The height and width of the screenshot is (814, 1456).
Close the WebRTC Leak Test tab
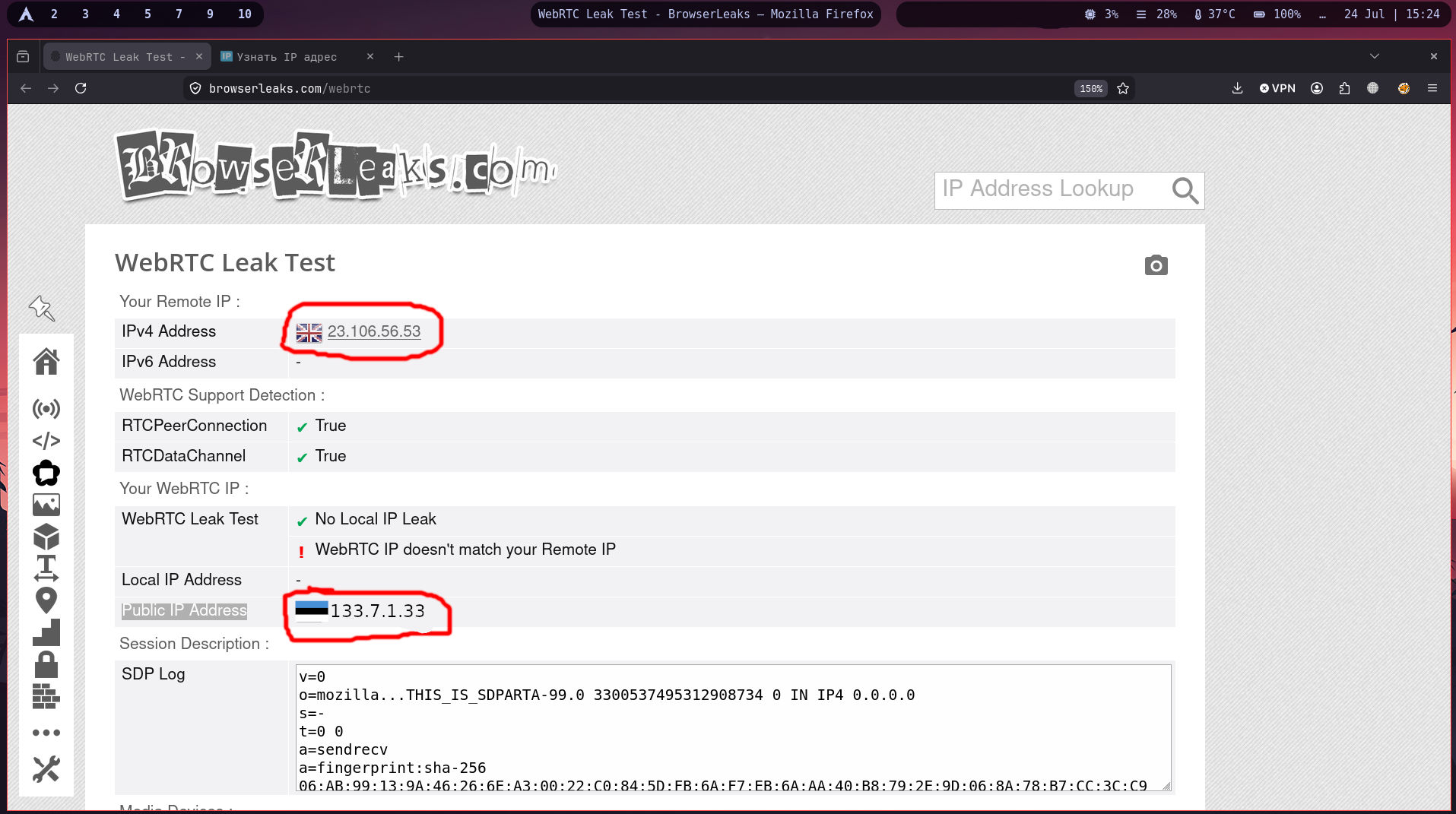click(199, 56)
